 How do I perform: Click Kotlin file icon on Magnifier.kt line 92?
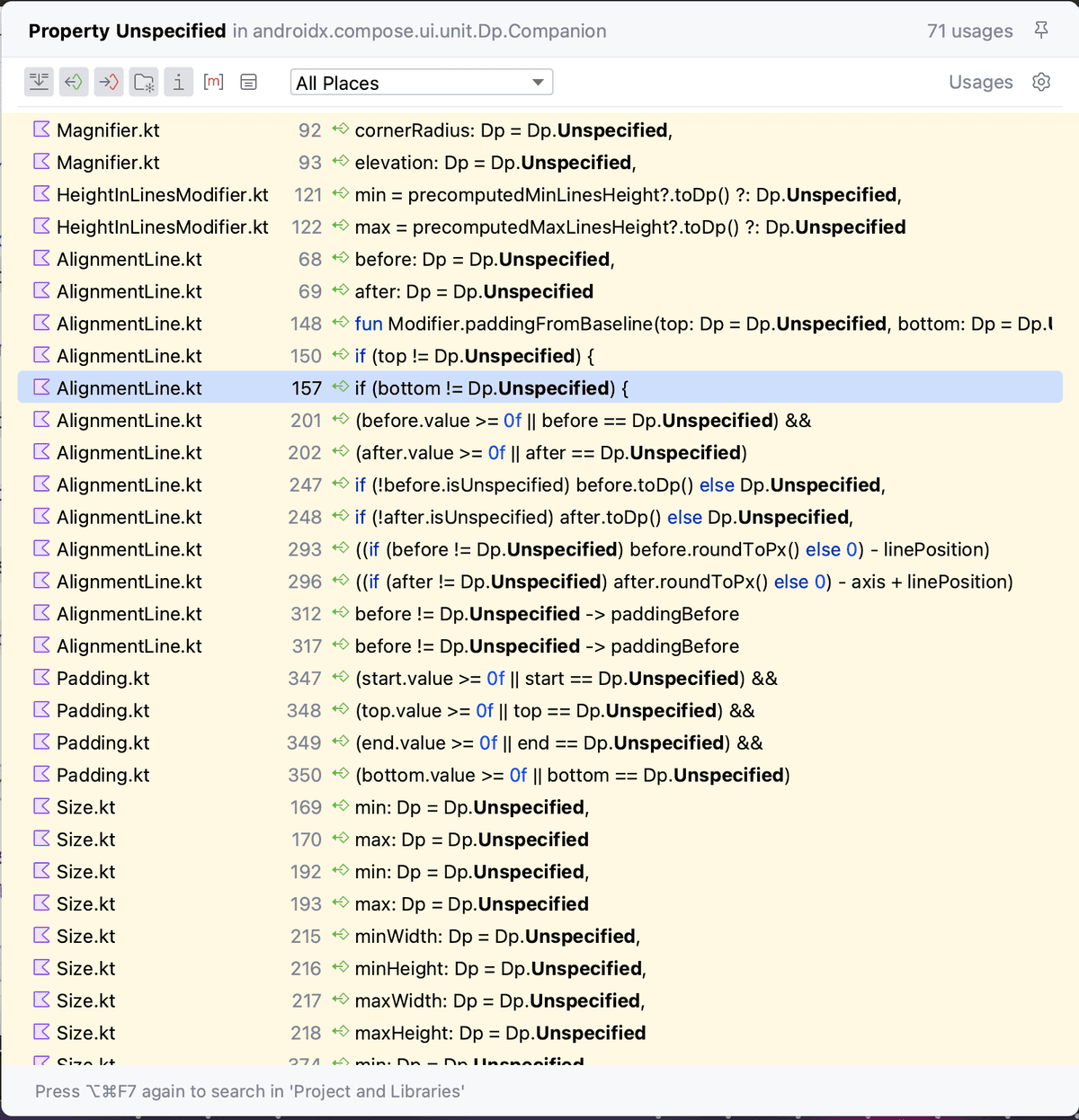[x=41, y=129]
